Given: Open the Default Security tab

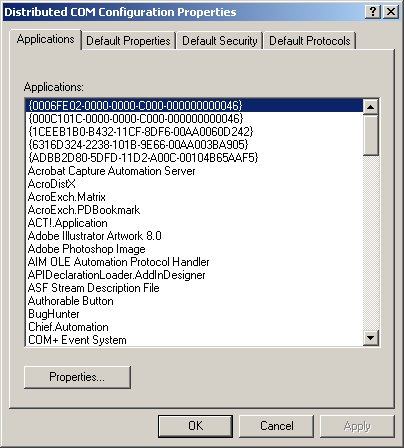Looking at the screenshot, I should click(x=220, y=41).
